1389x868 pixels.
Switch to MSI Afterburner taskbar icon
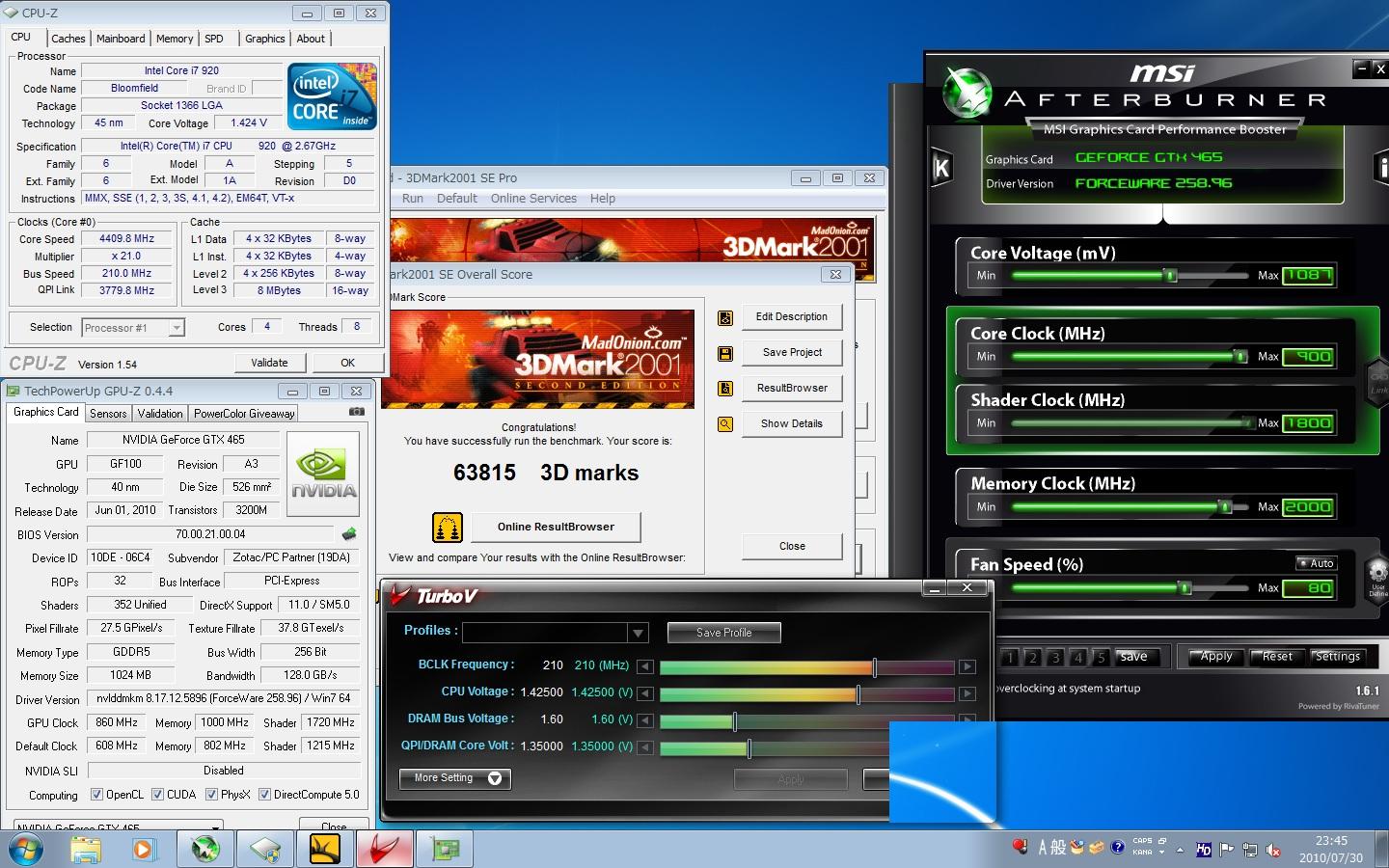coord(204,850)
